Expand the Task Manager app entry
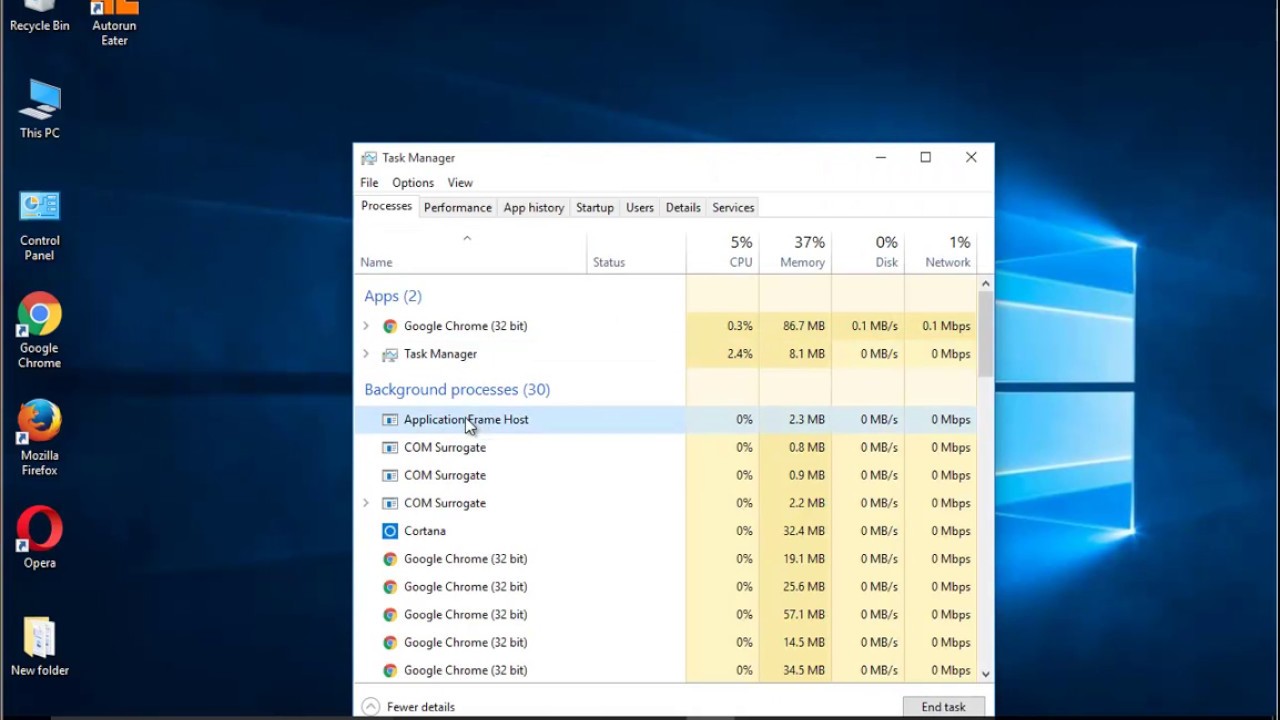 (x=366, y=354)
